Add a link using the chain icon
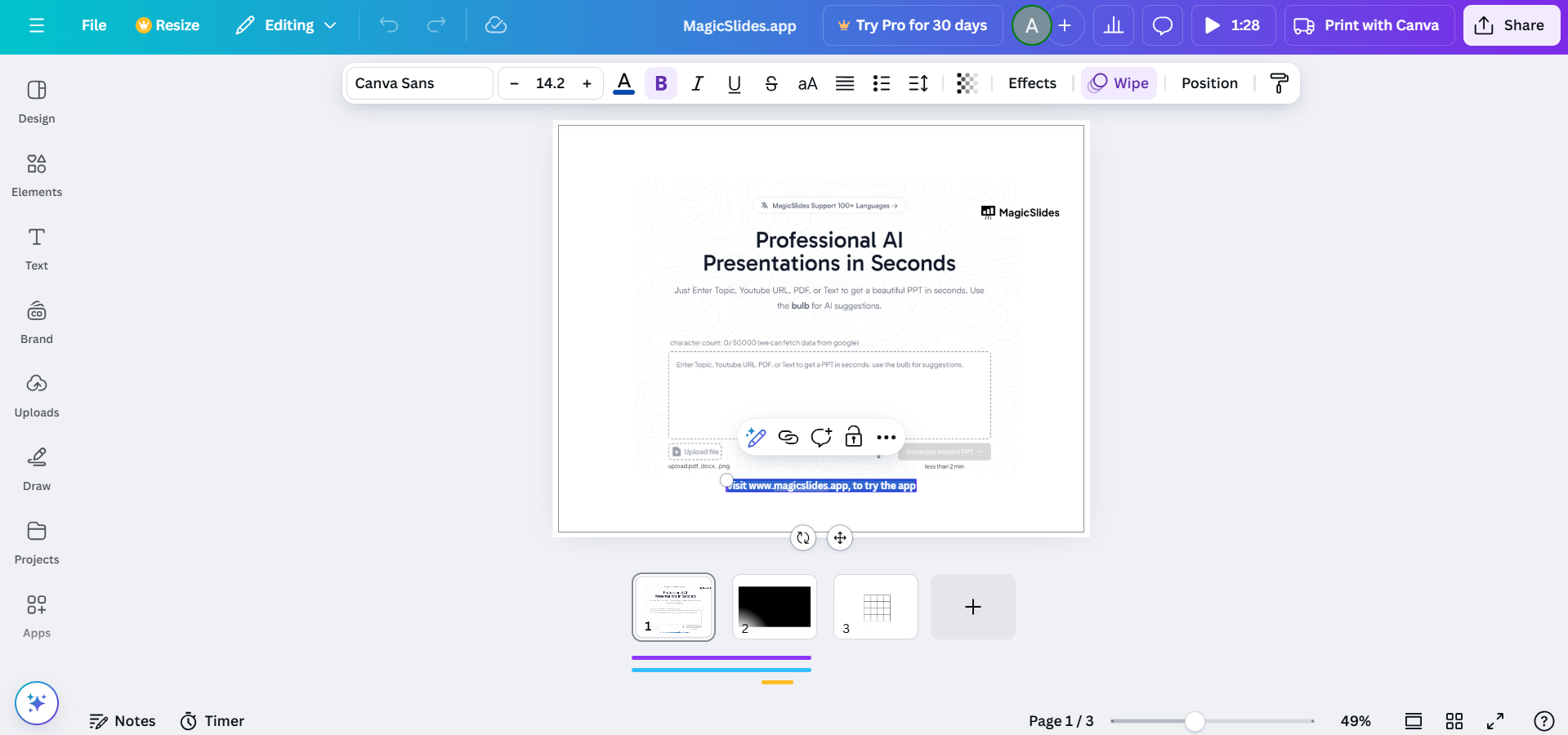Image resolution: width=1568 pixels, height=735 pixels. (788, 437)
